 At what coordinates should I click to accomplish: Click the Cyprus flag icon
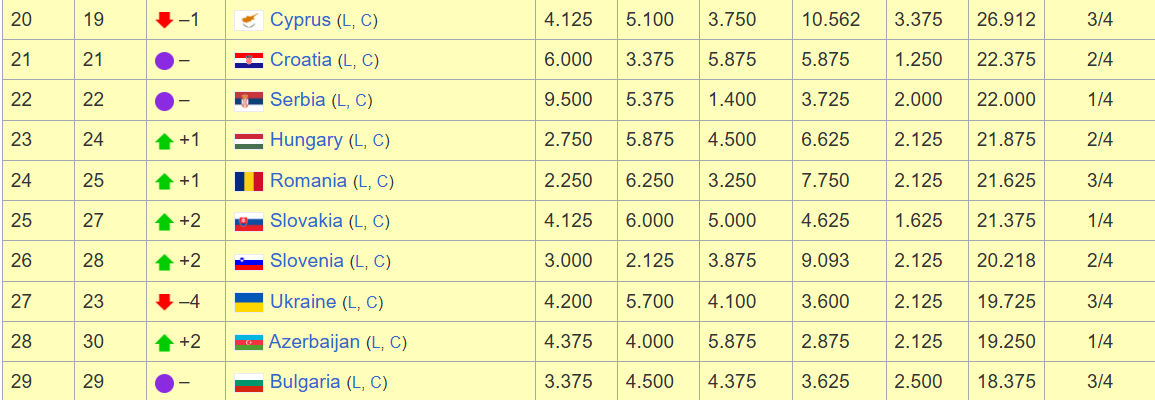tap(248, 20)
